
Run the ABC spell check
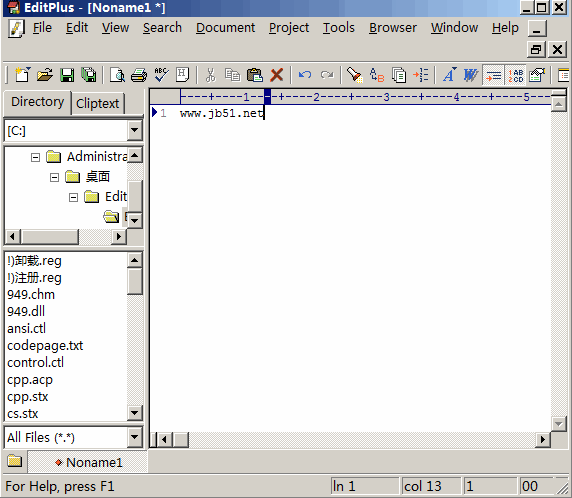click(161, 75)
